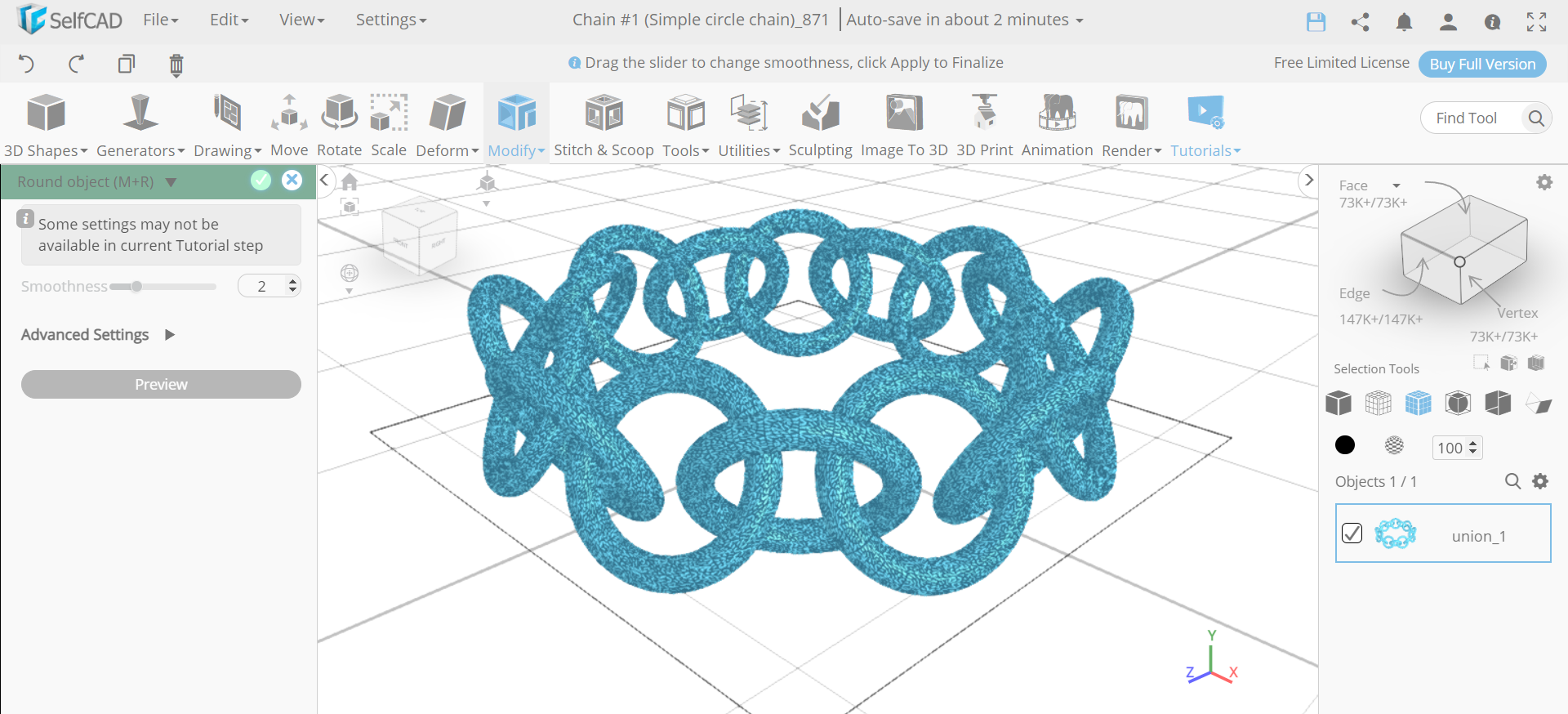Open the Edit menu
This screenshot has height=714, width=1568.
click(229, 20)
